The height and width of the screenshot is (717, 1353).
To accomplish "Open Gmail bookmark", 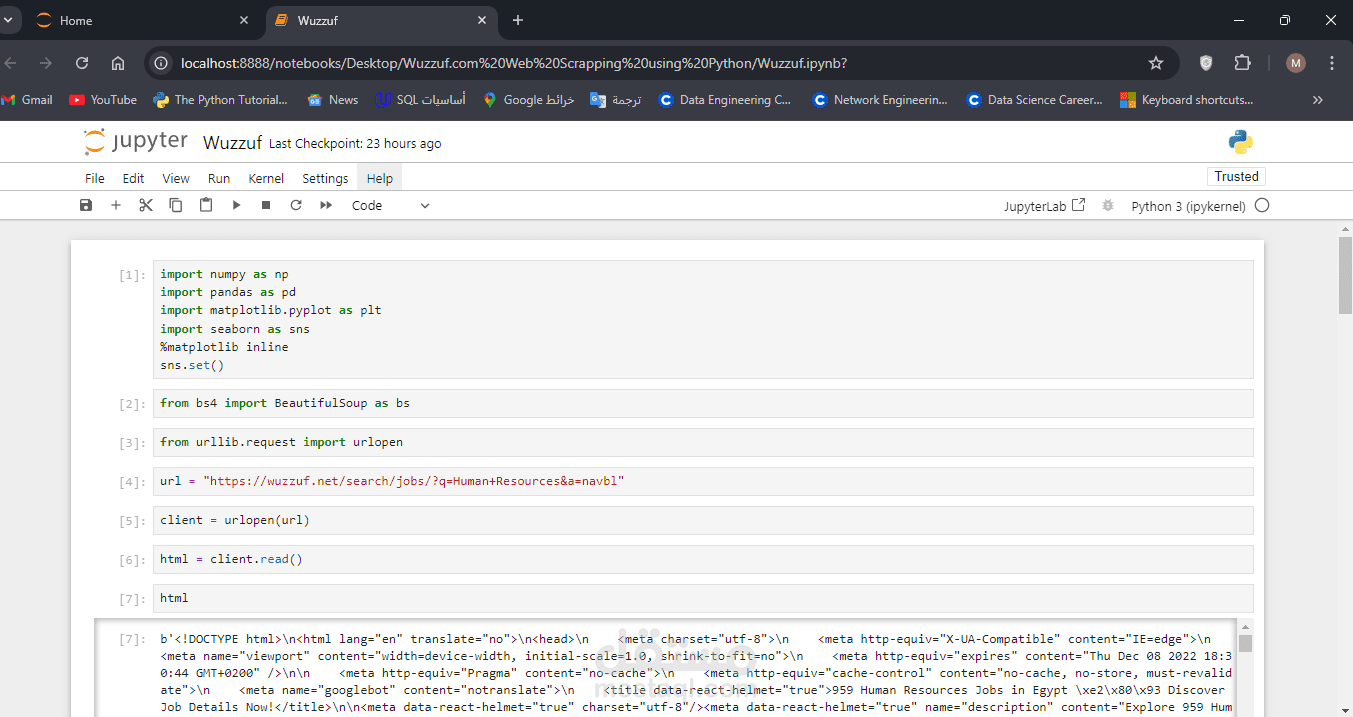I will (x=27, y=100).
